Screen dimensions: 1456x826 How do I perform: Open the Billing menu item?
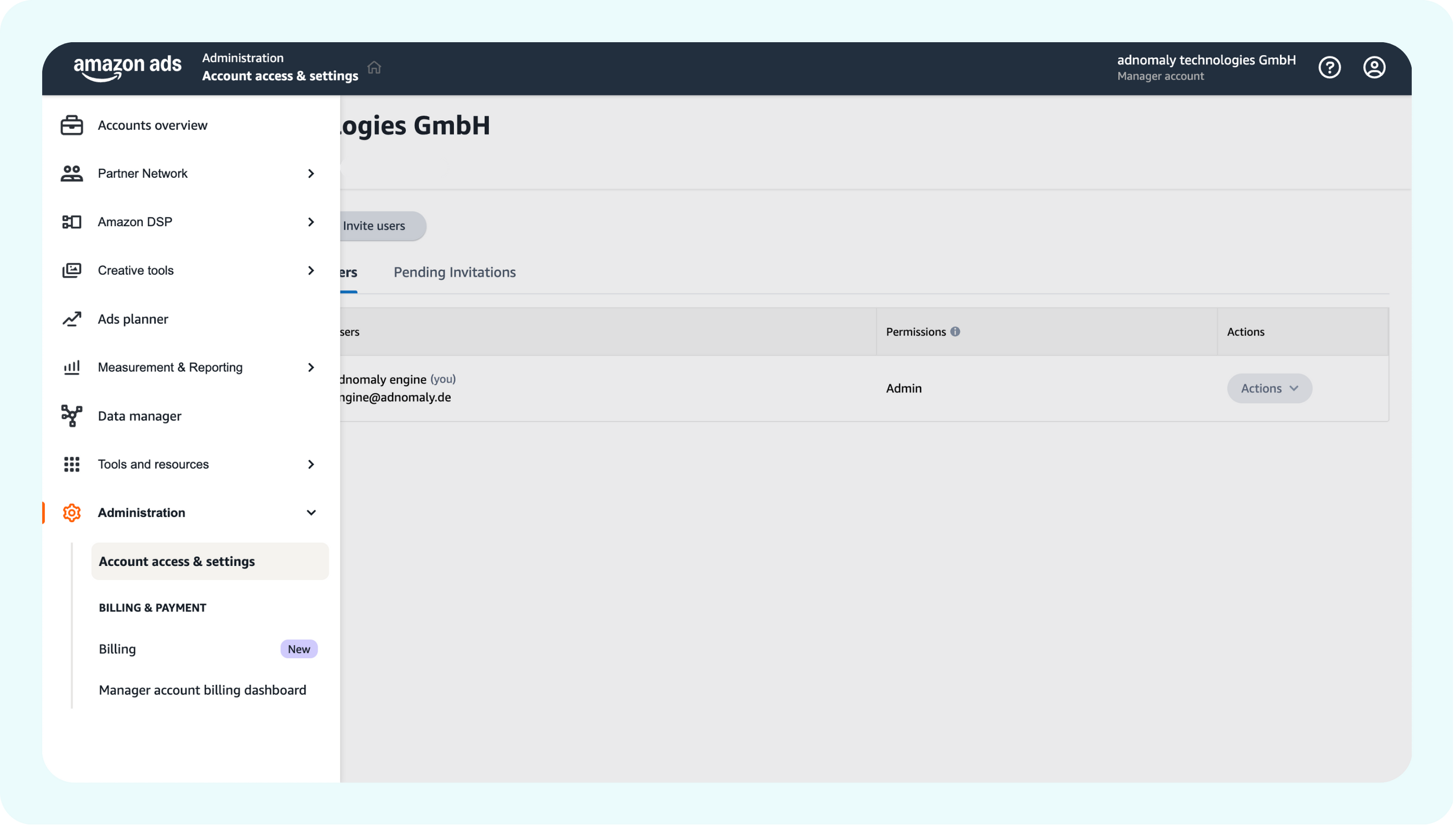(x=117, y=649)
